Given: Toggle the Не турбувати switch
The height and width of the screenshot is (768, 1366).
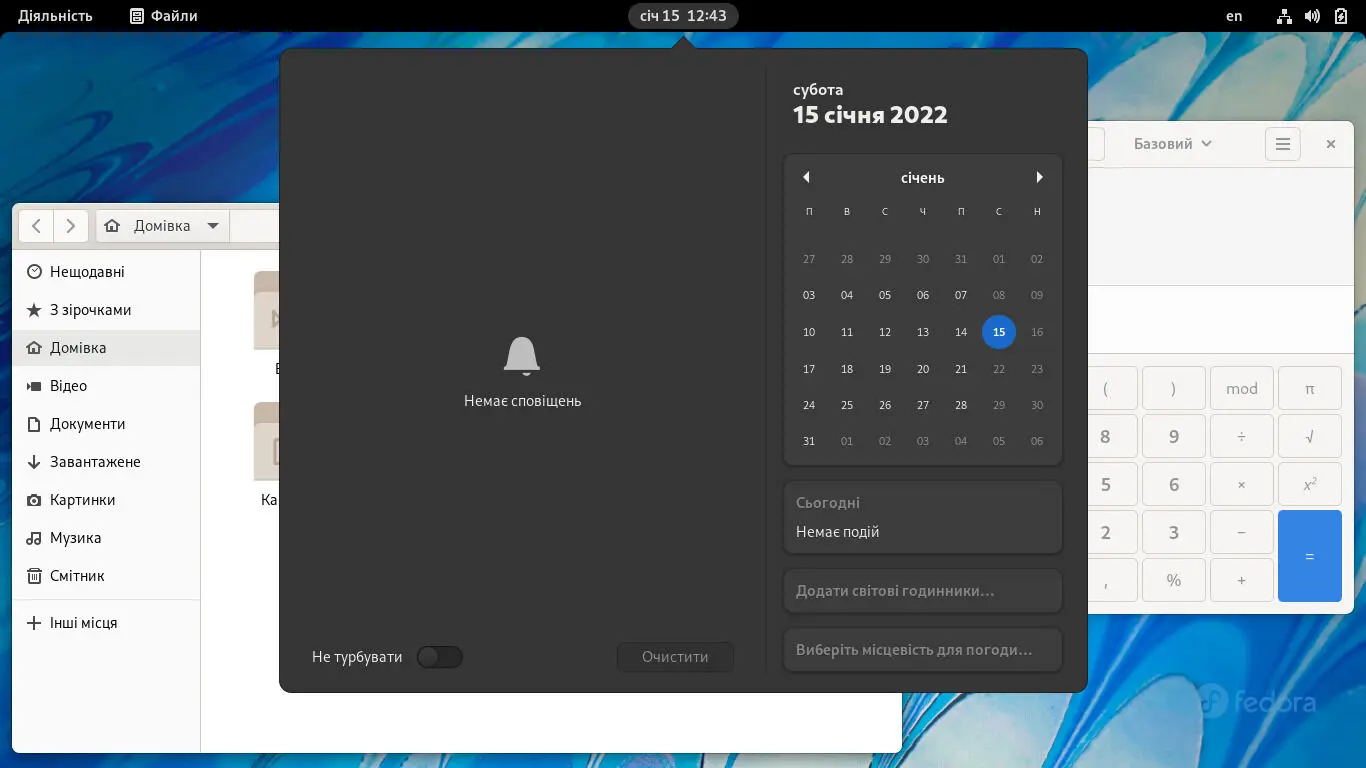Looking at the screenshot, I should point(440,657).
